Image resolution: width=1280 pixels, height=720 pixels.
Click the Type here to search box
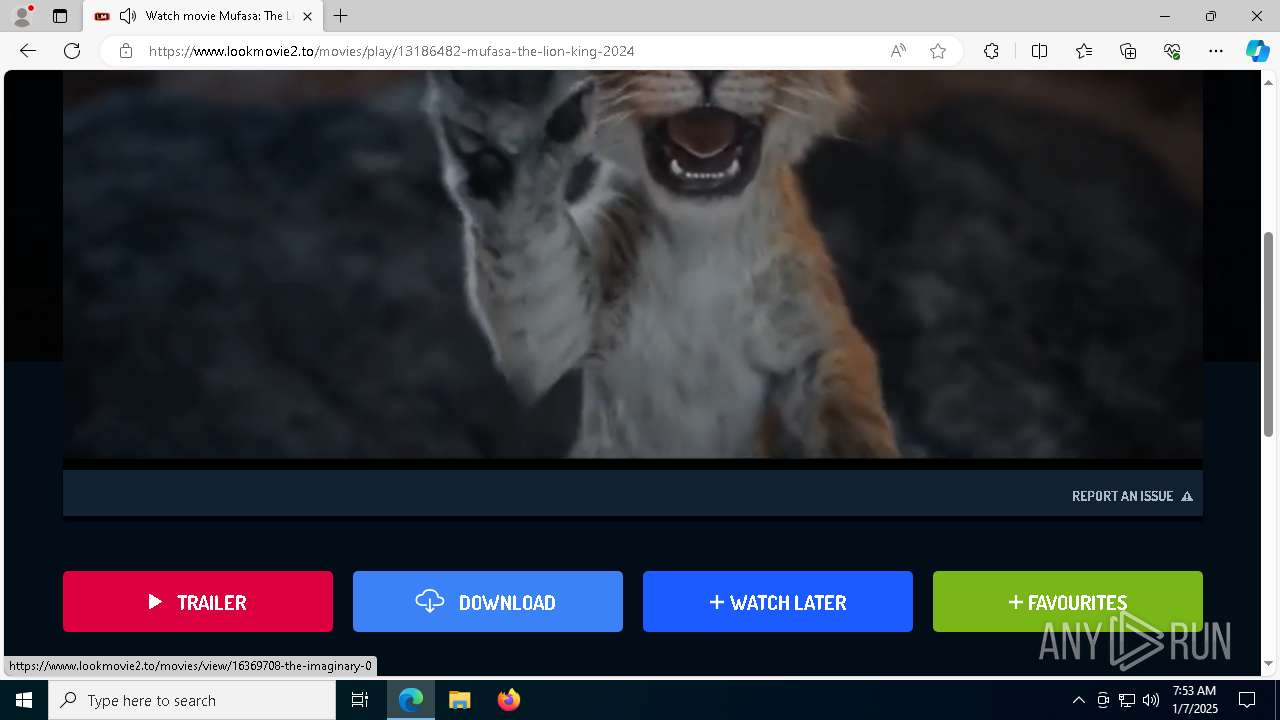click(x=192, y=700)
